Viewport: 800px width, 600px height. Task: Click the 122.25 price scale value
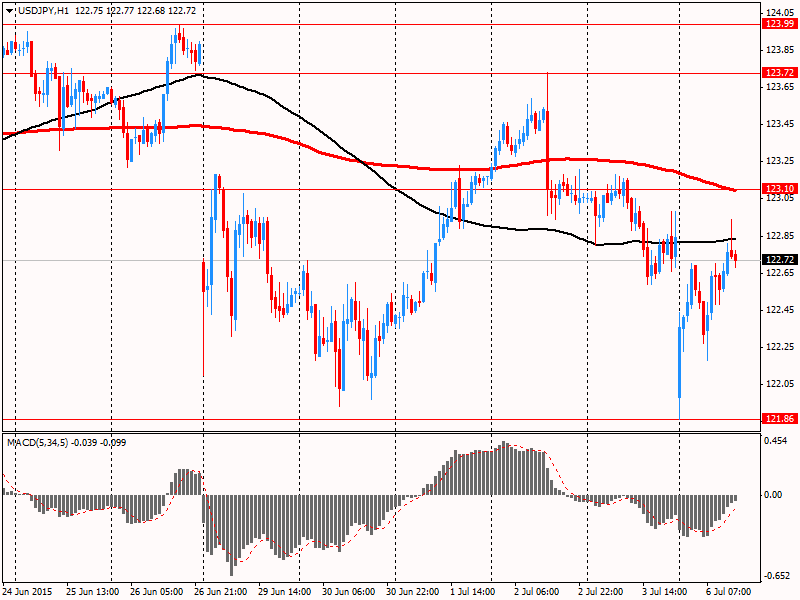pos(780,347)
